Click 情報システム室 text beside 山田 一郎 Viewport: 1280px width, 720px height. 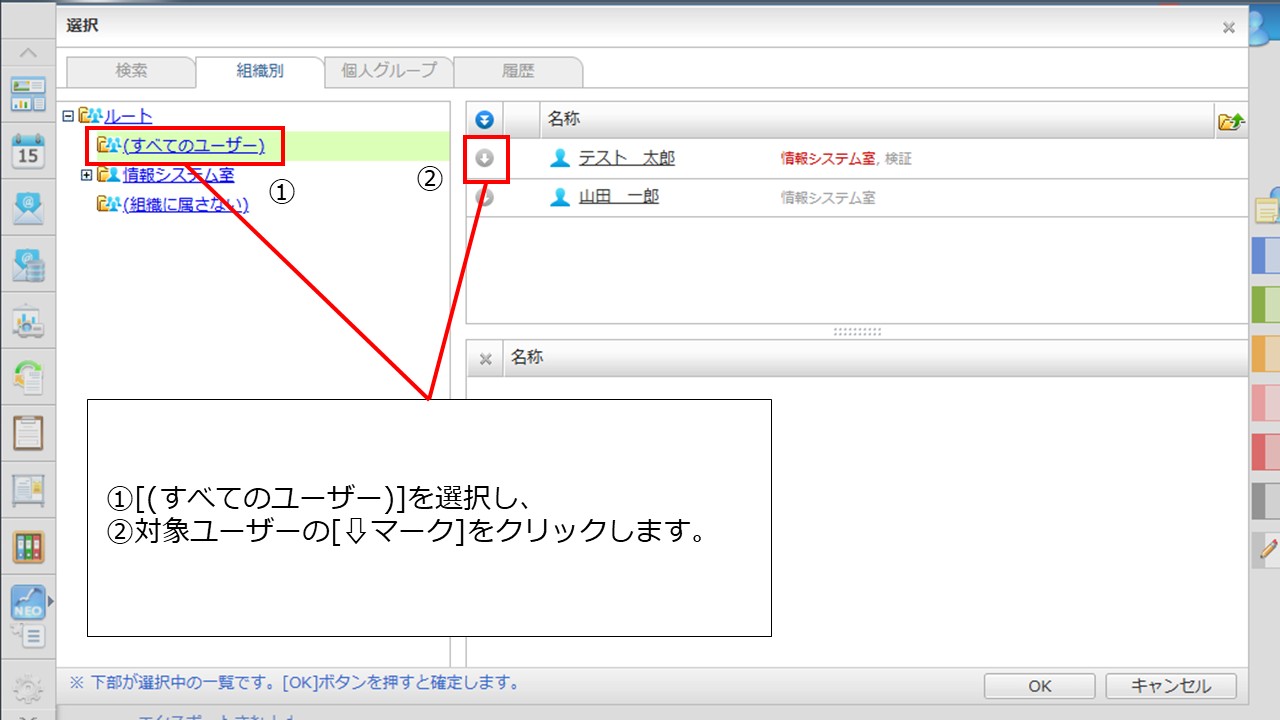[828, 197]
